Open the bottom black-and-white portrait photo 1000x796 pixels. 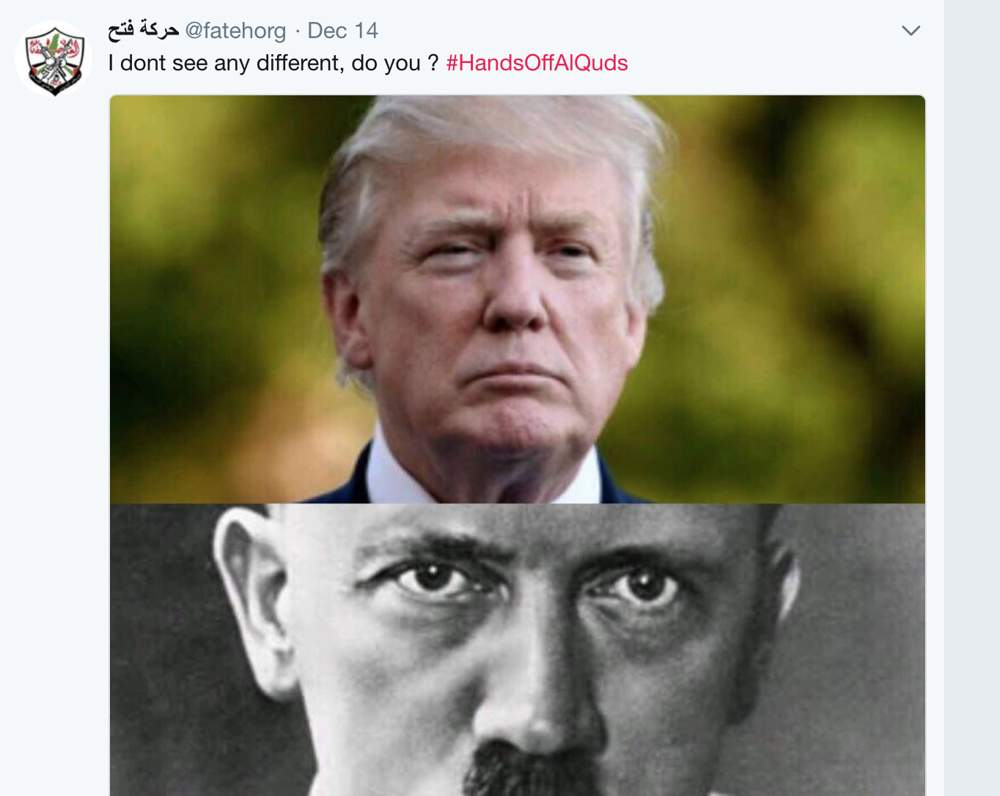[x=517, y=650]
